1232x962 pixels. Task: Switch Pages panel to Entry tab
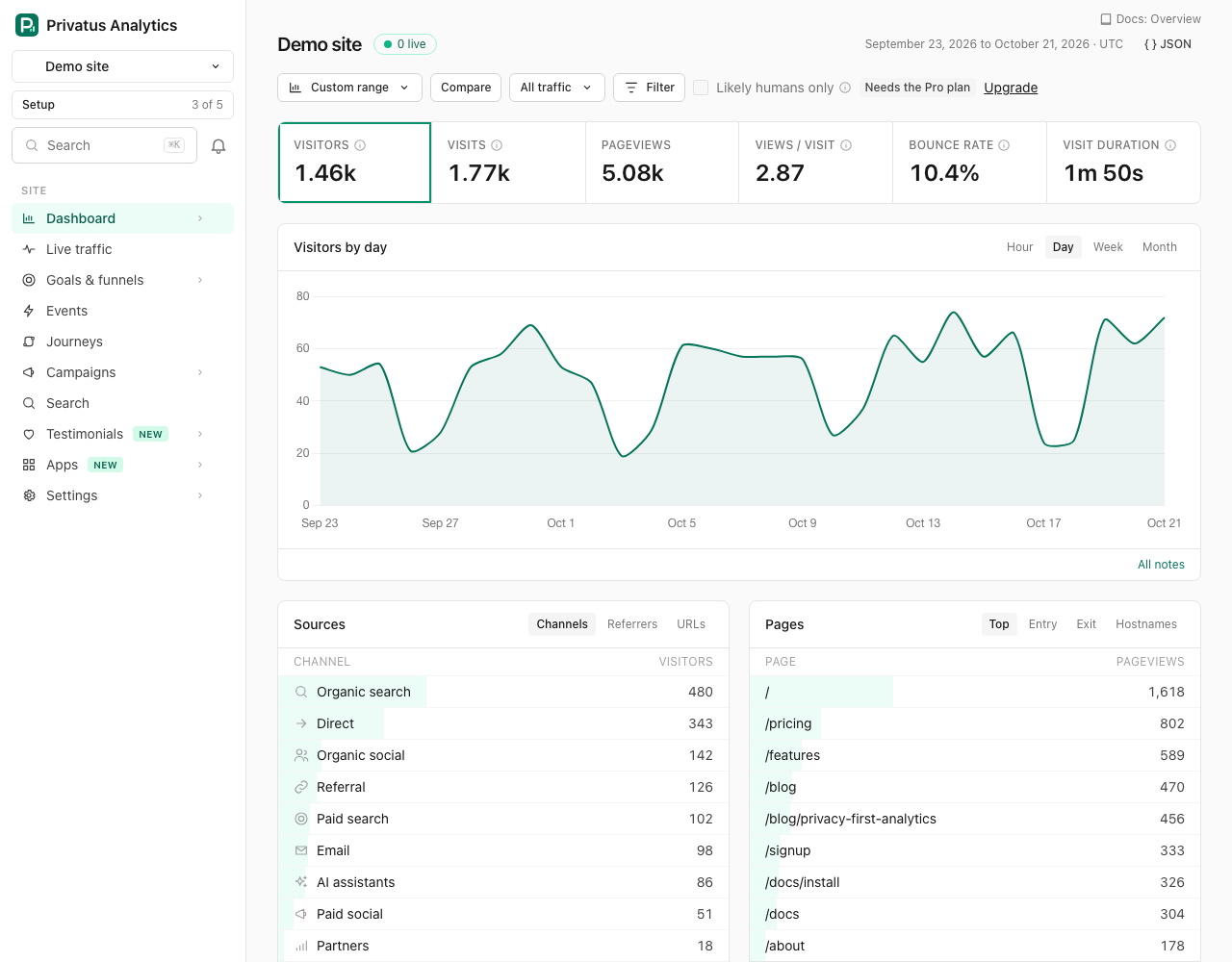1042,624
